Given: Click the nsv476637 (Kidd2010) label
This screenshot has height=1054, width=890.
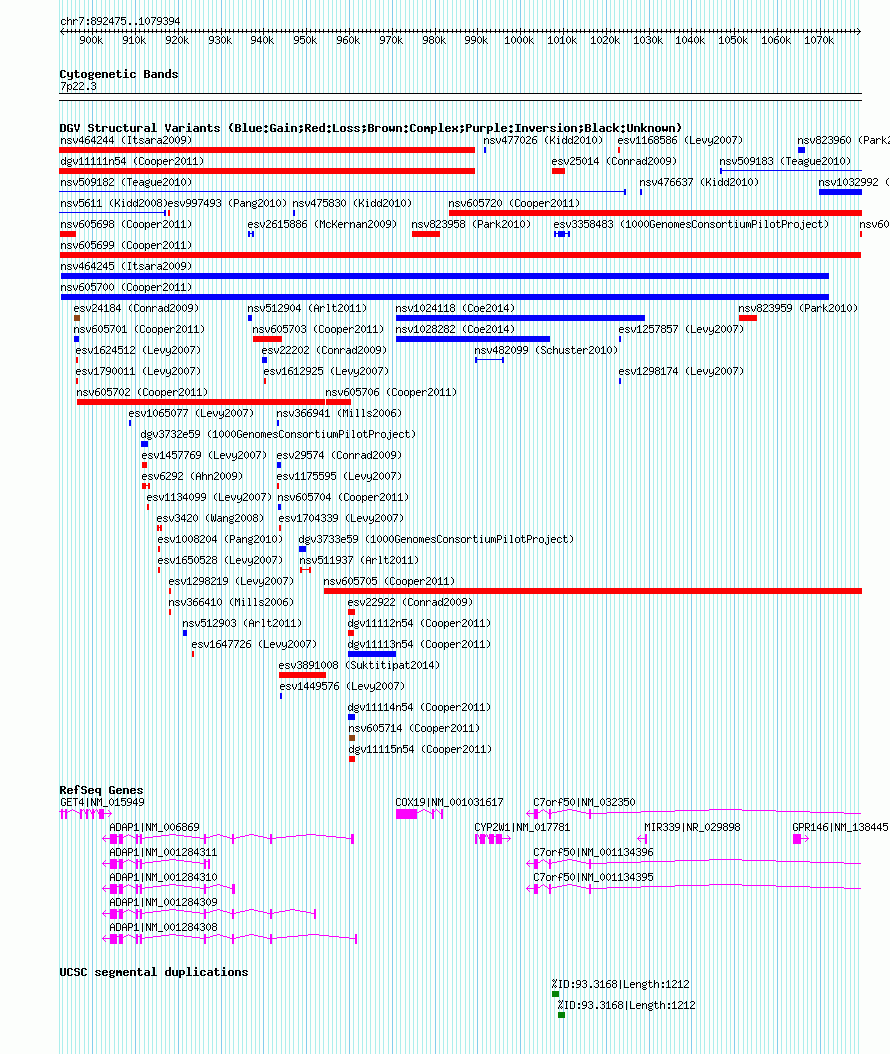Looking at the screenshot, I should point(699,182).
